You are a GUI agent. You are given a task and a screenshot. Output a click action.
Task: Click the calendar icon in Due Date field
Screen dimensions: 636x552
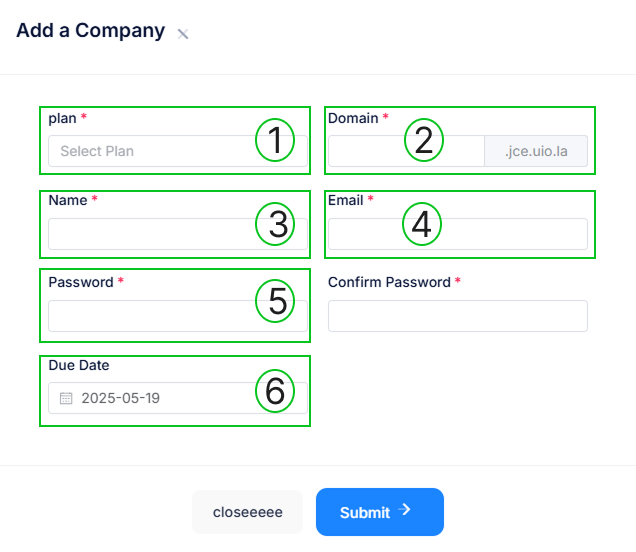66,398
